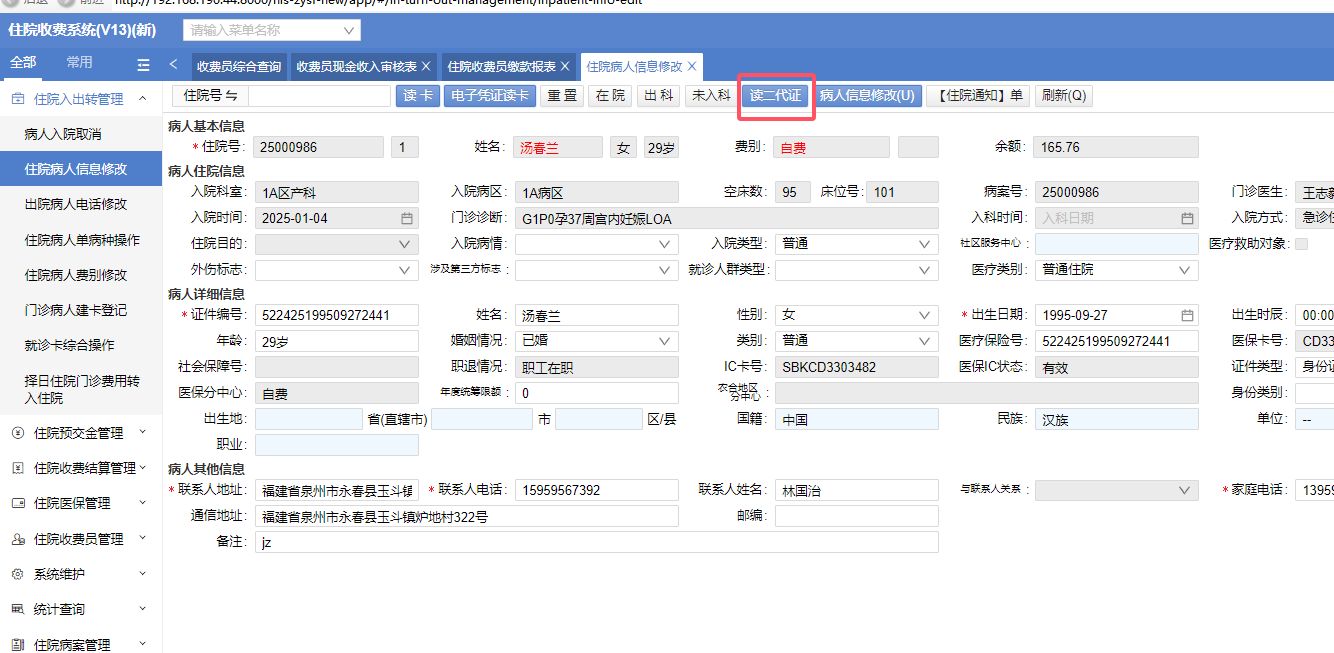Screen dimensions: 1334x653
Task: Open the 外伤标志 dropdown
Action: click(x=405, y=270)
